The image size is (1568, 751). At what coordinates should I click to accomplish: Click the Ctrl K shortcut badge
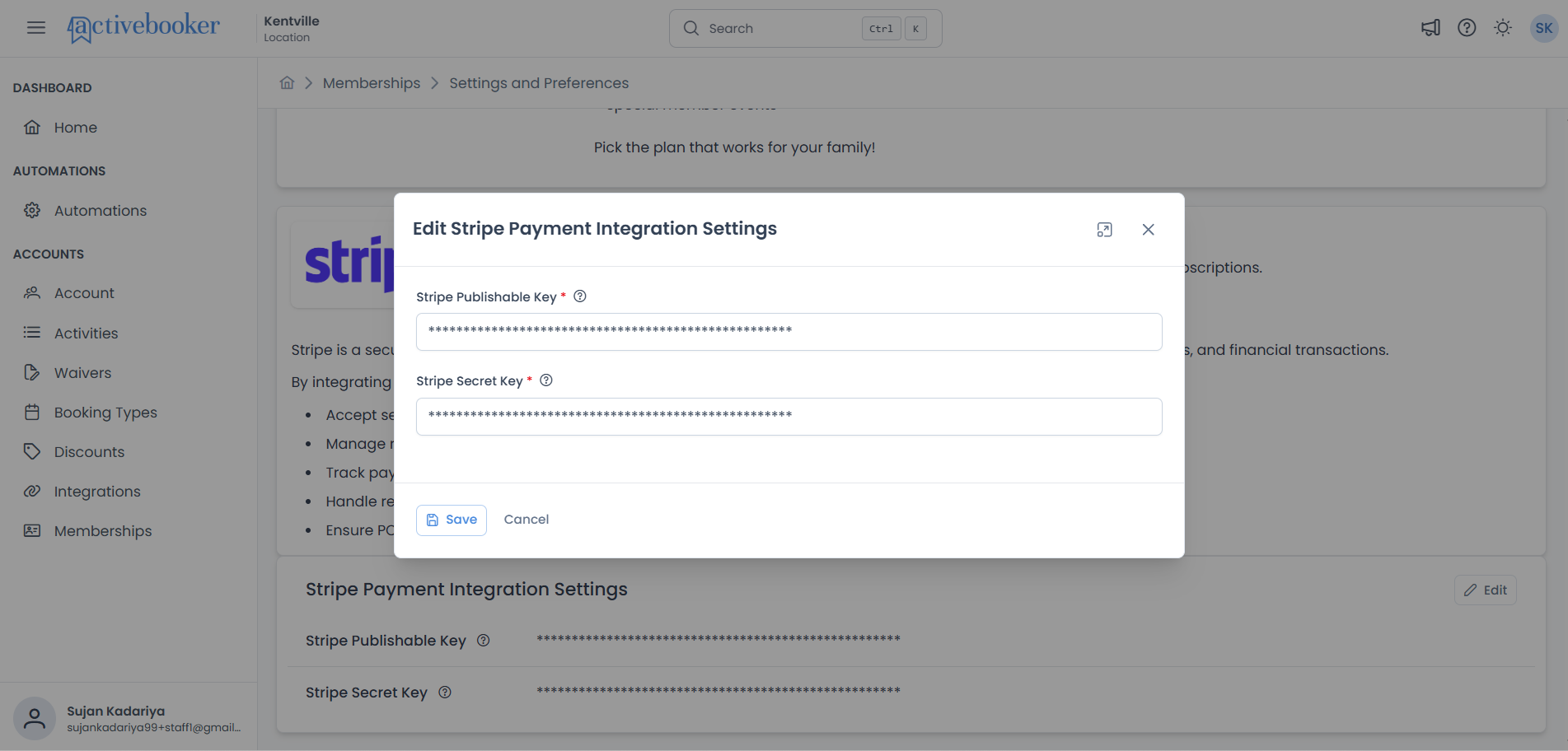click(894, 29)
